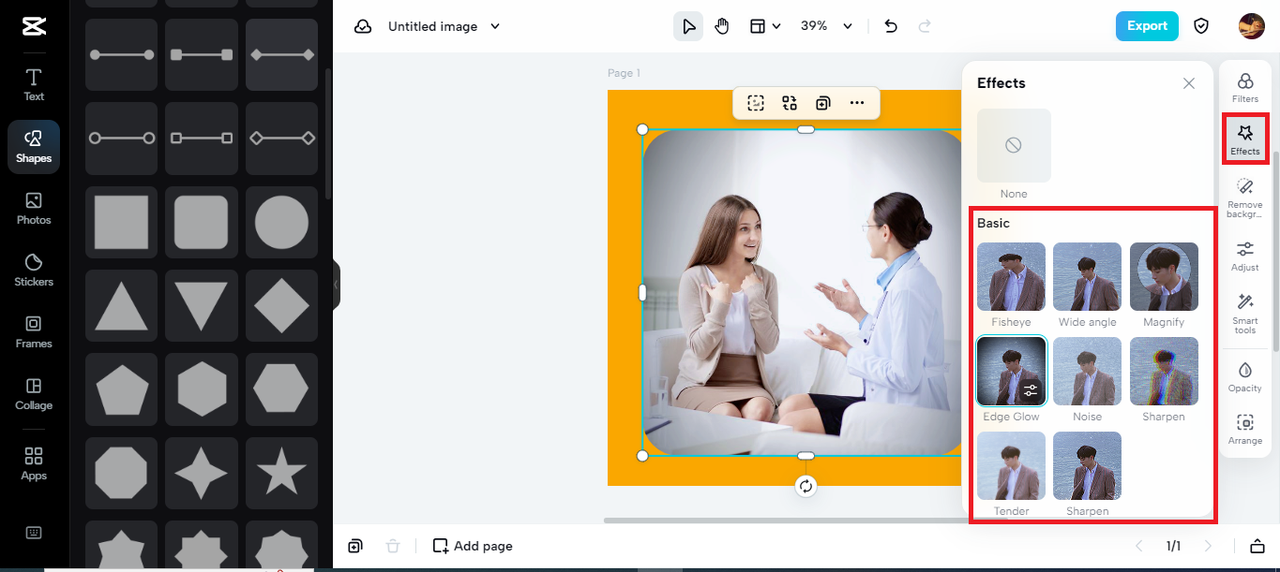Click the crop icon in floating toolbar

[x=756, y=103]
